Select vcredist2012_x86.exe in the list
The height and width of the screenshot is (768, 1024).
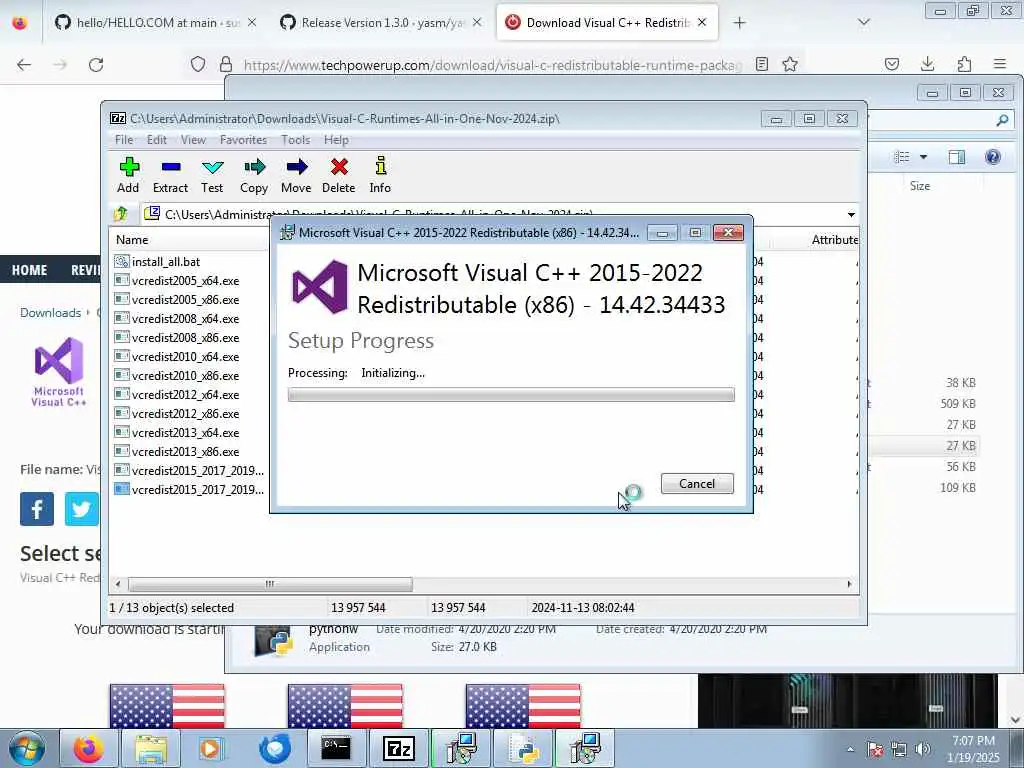(185, 413)
